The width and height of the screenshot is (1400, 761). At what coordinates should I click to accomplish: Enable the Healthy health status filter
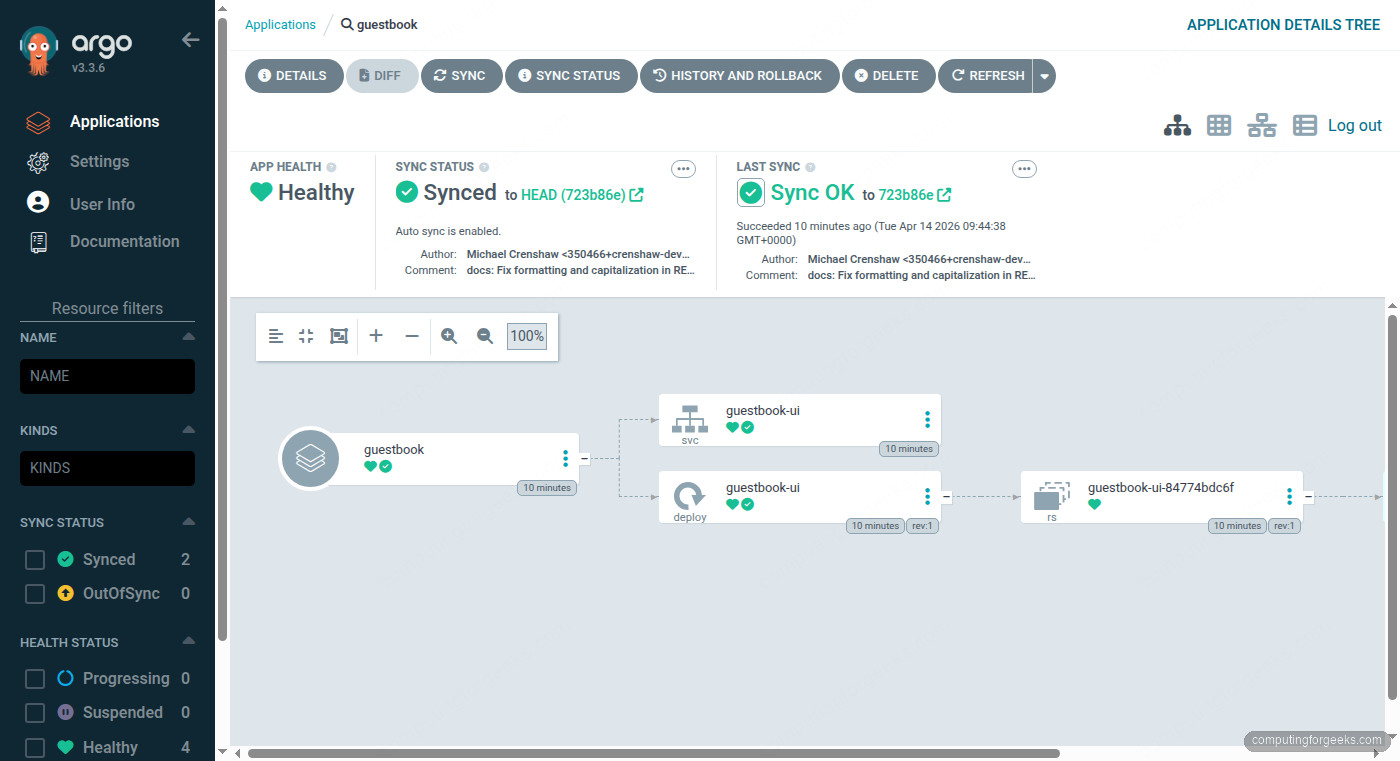[x=34, y=747]
